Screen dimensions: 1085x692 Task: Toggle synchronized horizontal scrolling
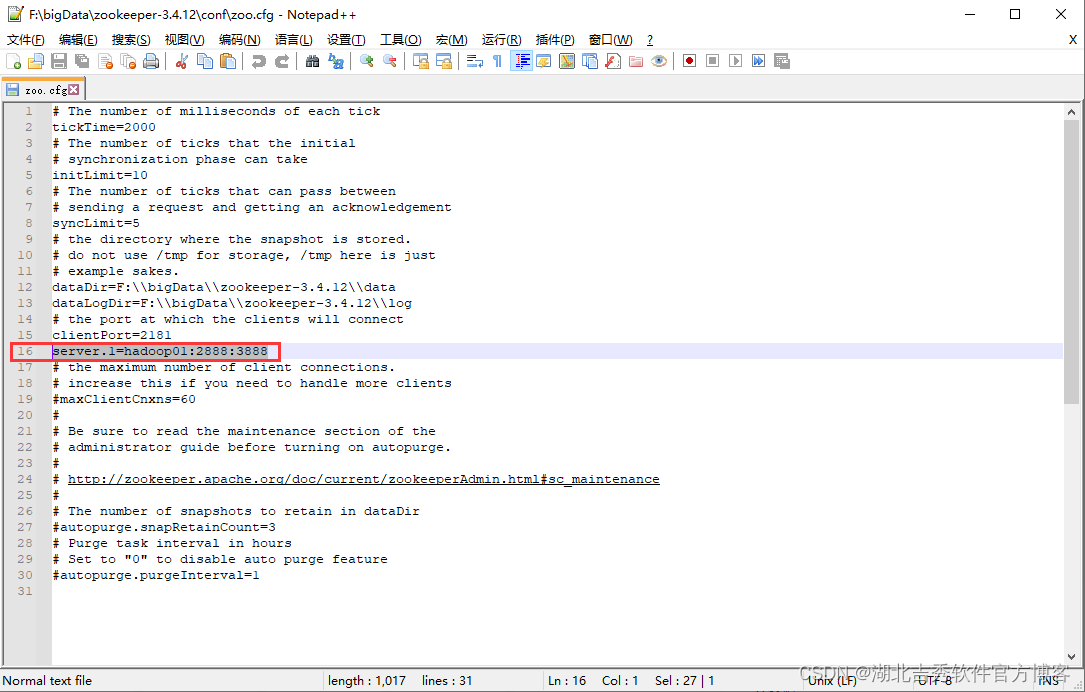[444, 62]
